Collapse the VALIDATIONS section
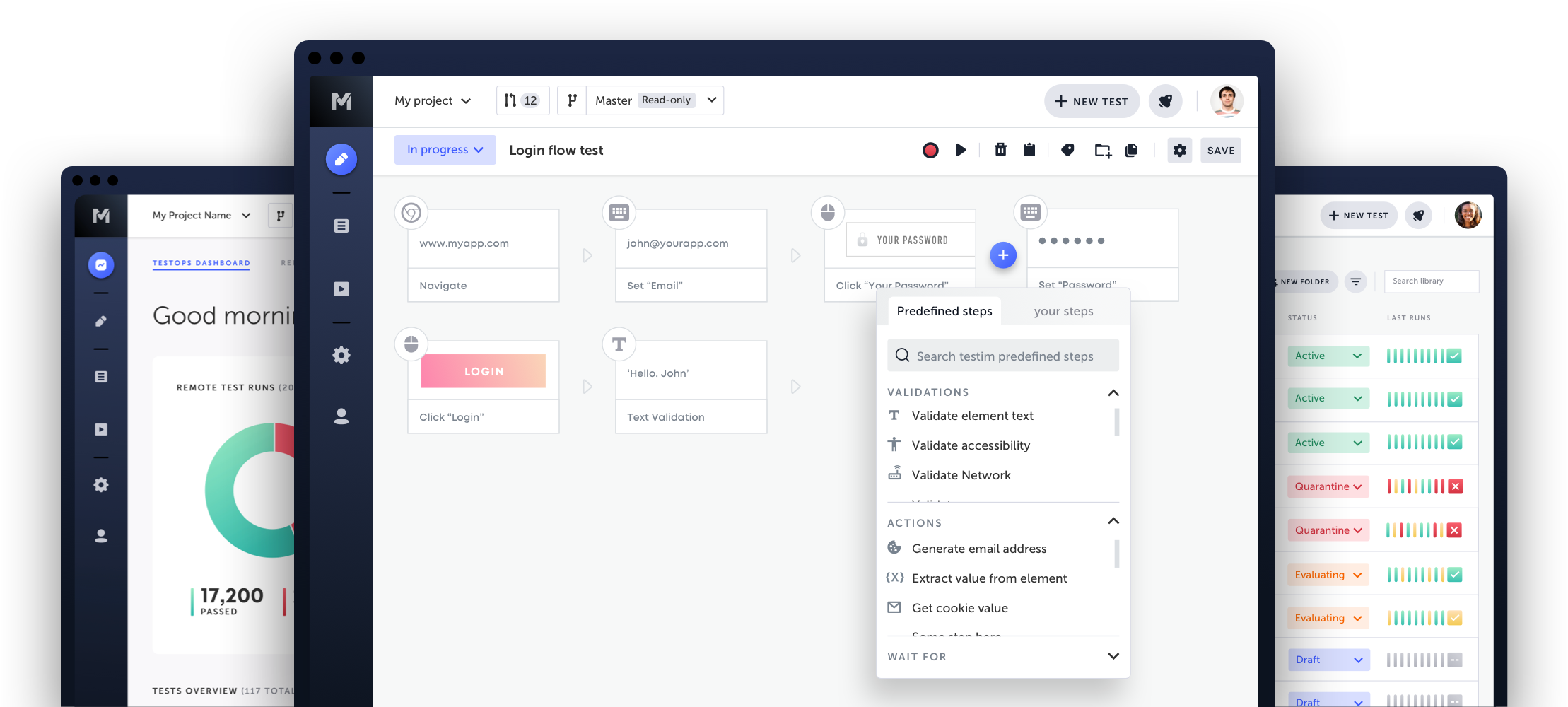 click(1113, 393)
